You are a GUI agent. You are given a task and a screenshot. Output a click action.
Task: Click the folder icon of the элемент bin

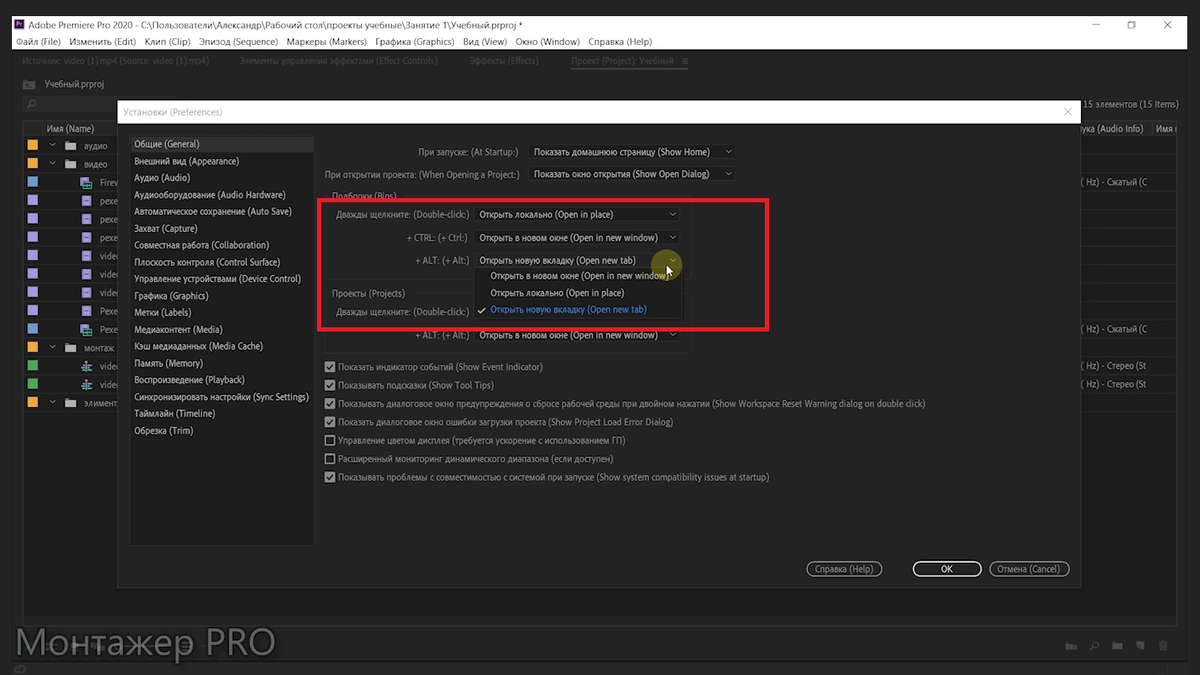[x=71, y=402]
